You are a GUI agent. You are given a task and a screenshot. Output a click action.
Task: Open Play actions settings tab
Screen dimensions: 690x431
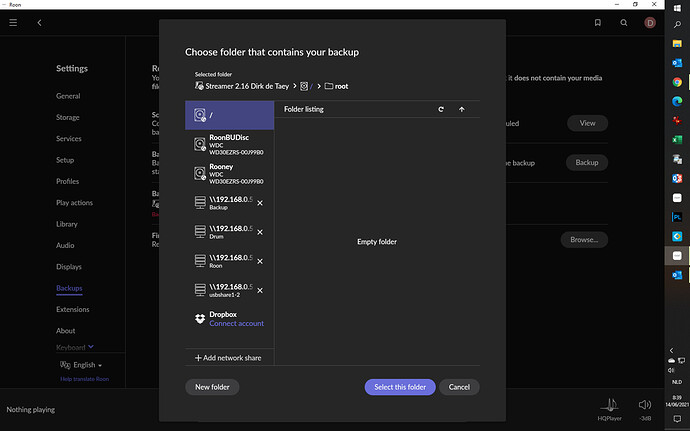(74, 203)
